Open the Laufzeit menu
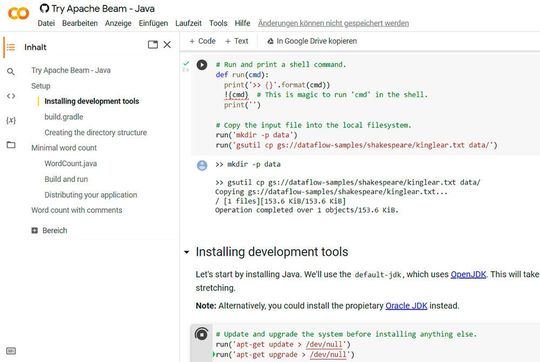Screen dimensions: 540x362 tap(188, 23)
